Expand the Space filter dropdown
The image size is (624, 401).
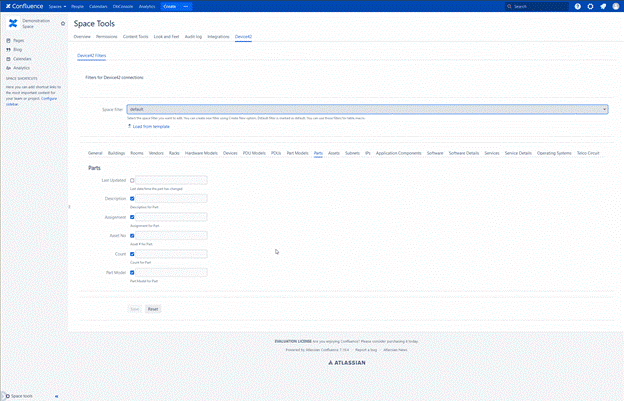(367, 109)
